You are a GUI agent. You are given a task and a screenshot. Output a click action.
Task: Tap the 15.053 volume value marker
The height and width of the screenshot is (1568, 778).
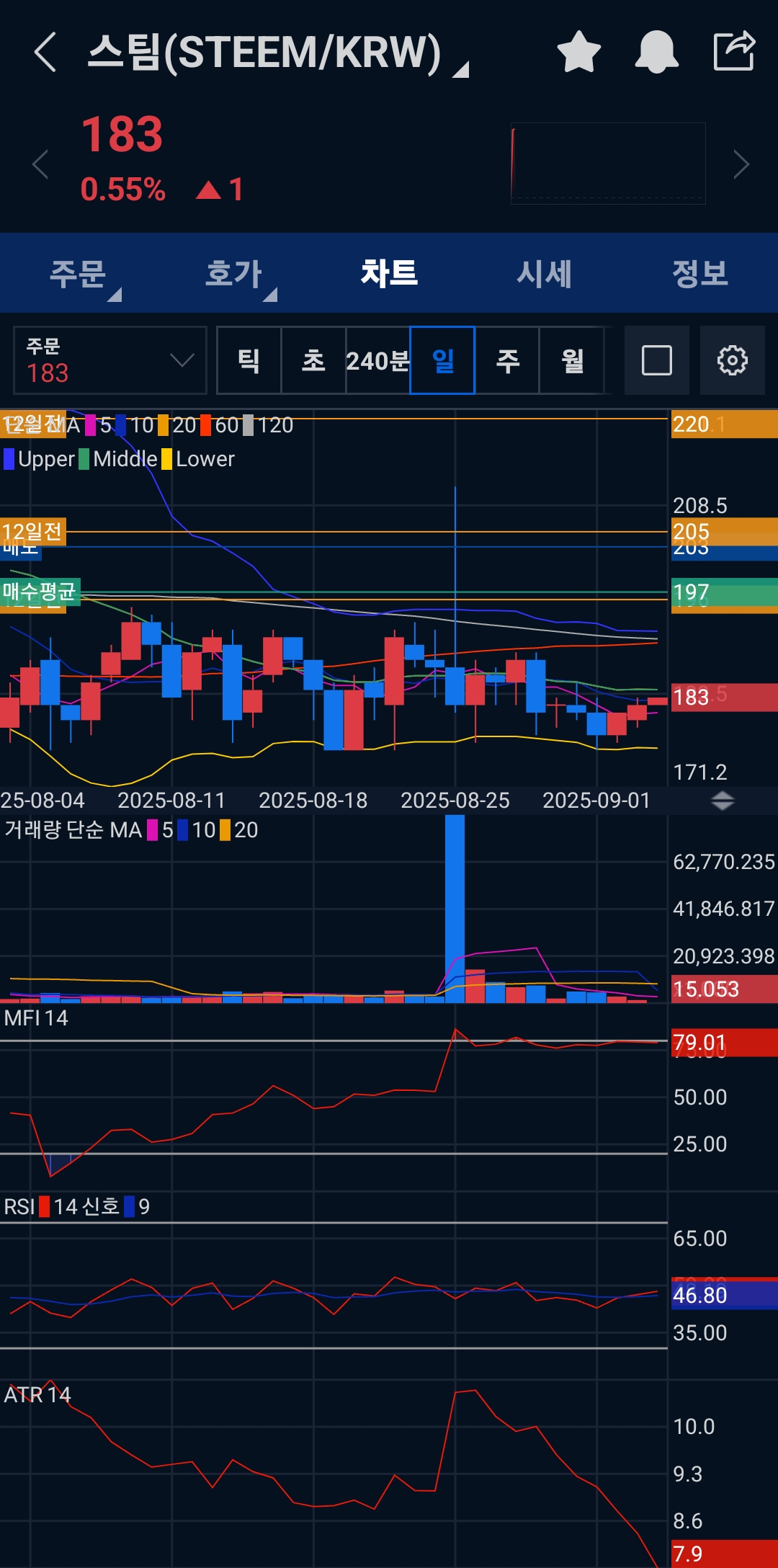(x=724, y=989)
